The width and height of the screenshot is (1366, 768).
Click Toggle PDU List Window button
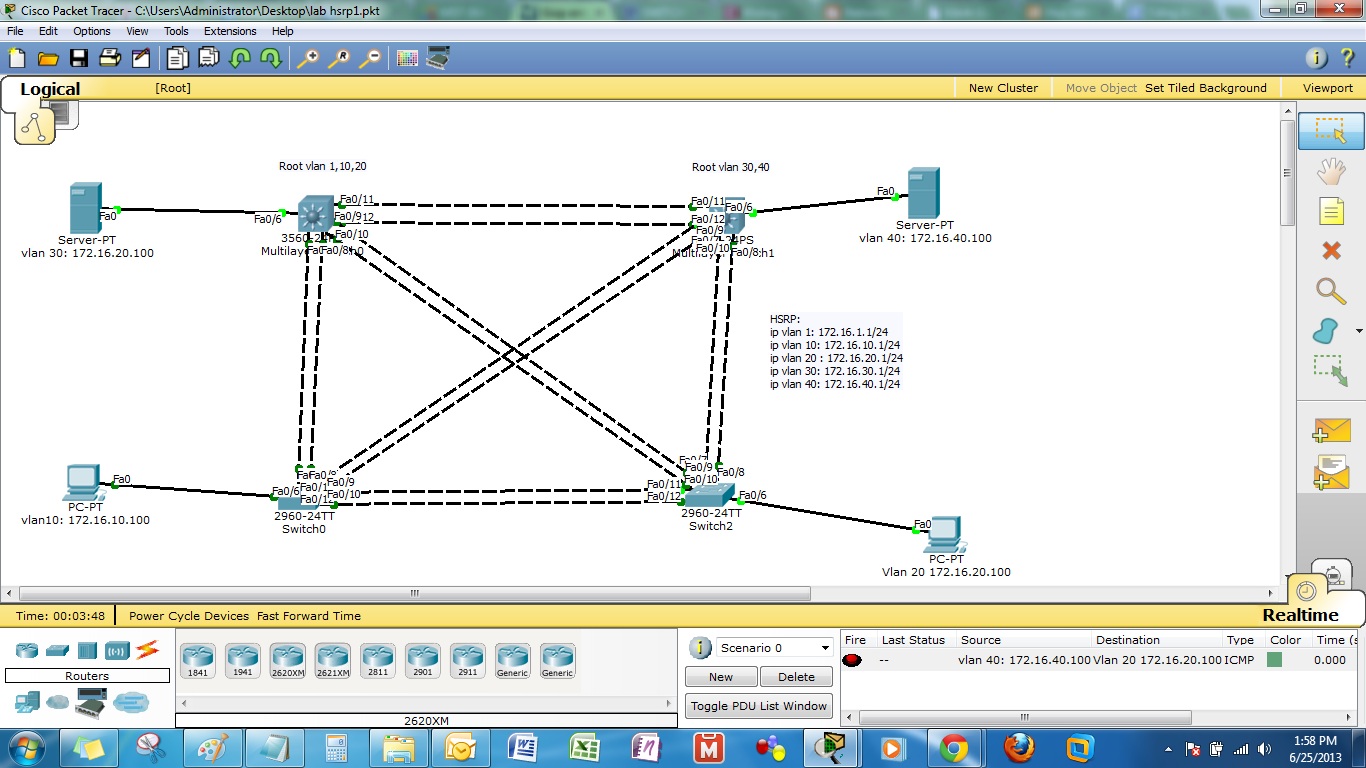coord(759,706)
